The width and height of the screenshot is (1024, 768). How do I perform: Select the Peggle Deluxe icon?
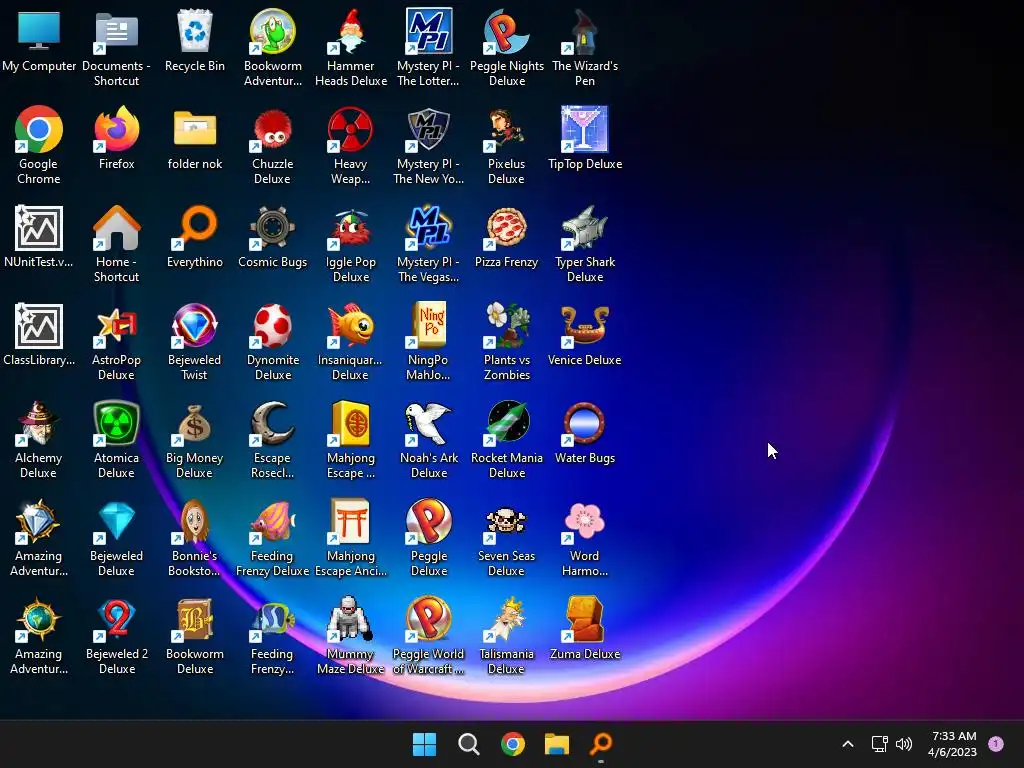pos(428,521)
